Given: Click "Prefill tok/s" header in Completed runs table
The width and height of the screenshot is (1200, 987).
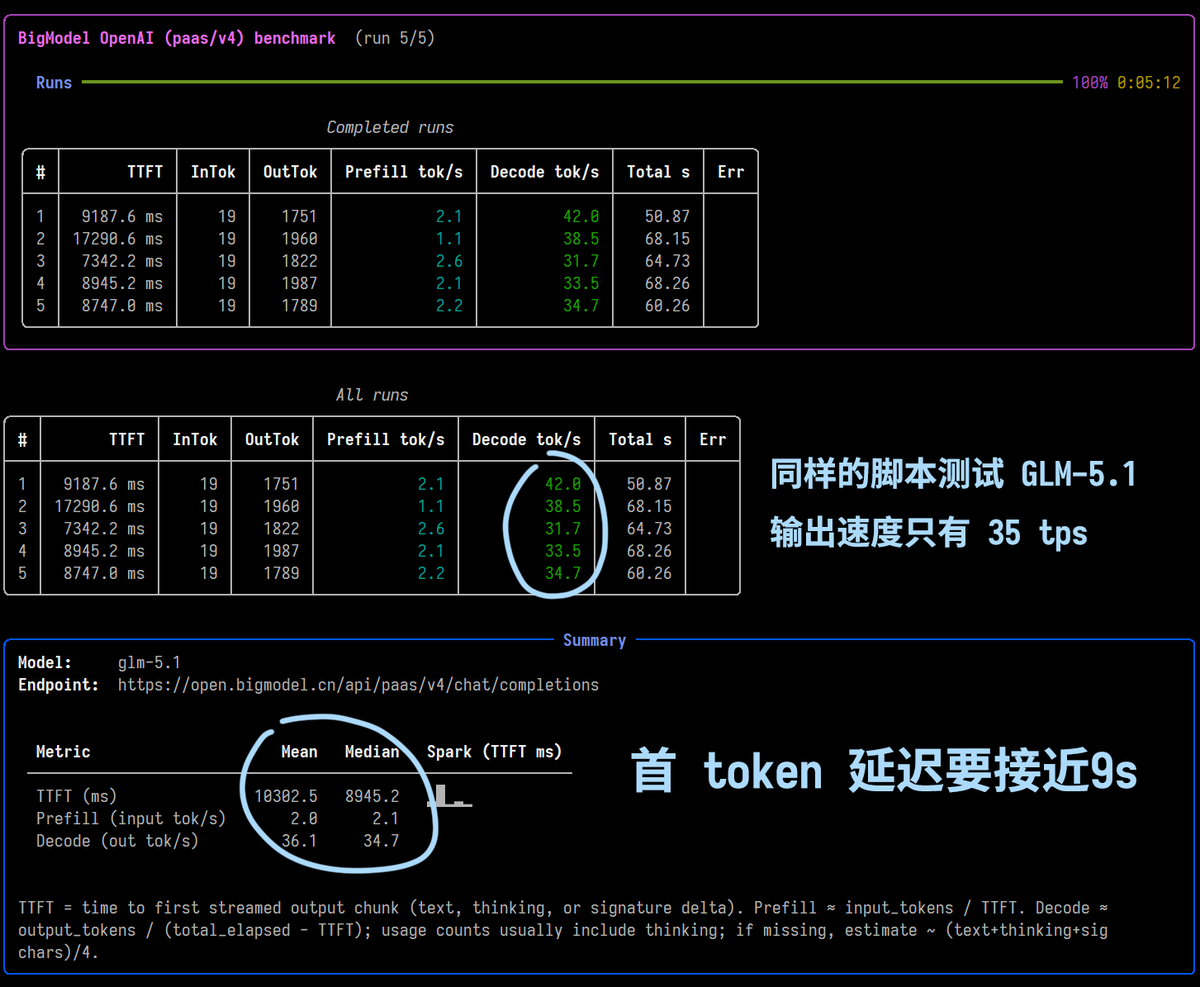Looking at the screenshot, I should (x=404, y=172).
